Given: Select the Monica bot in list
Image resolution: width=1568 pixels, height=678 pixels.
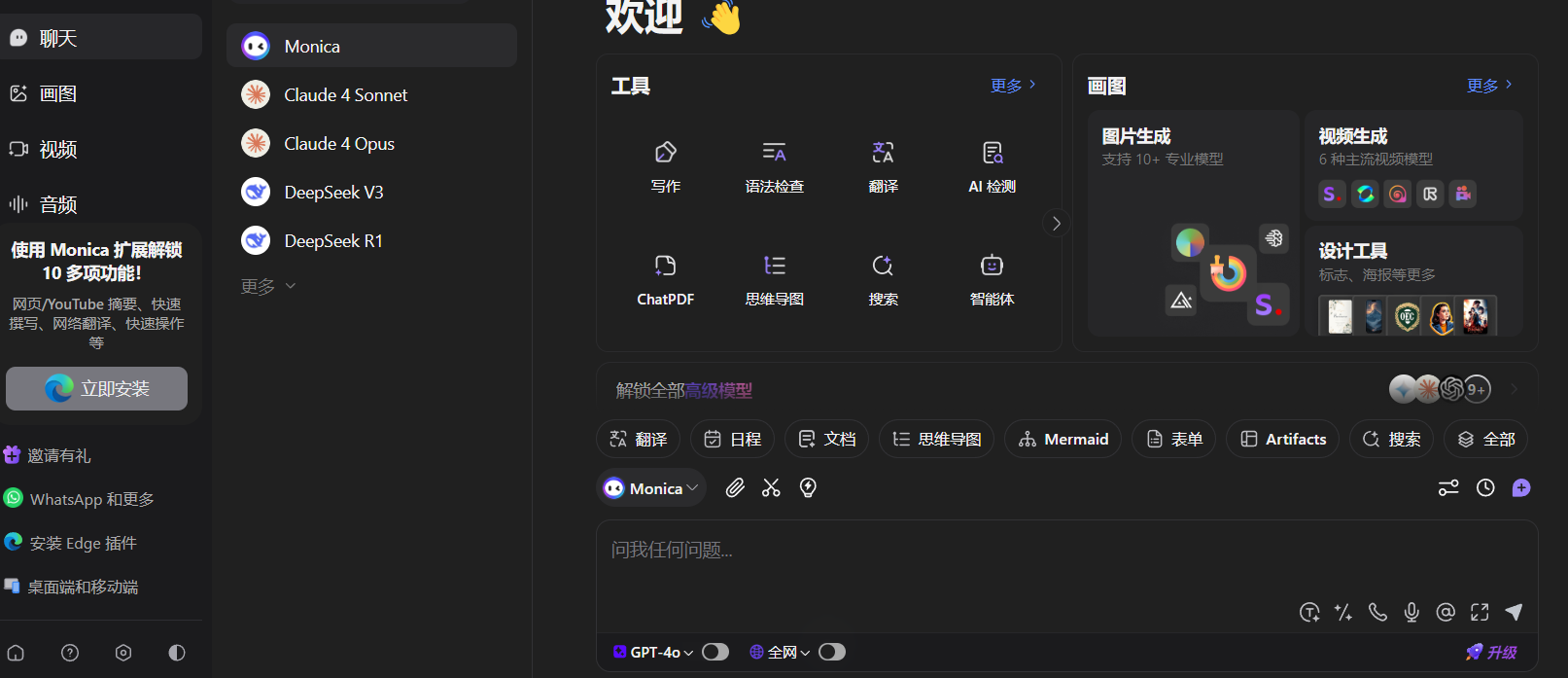Looking at the screenshot, I should [371, 46].
